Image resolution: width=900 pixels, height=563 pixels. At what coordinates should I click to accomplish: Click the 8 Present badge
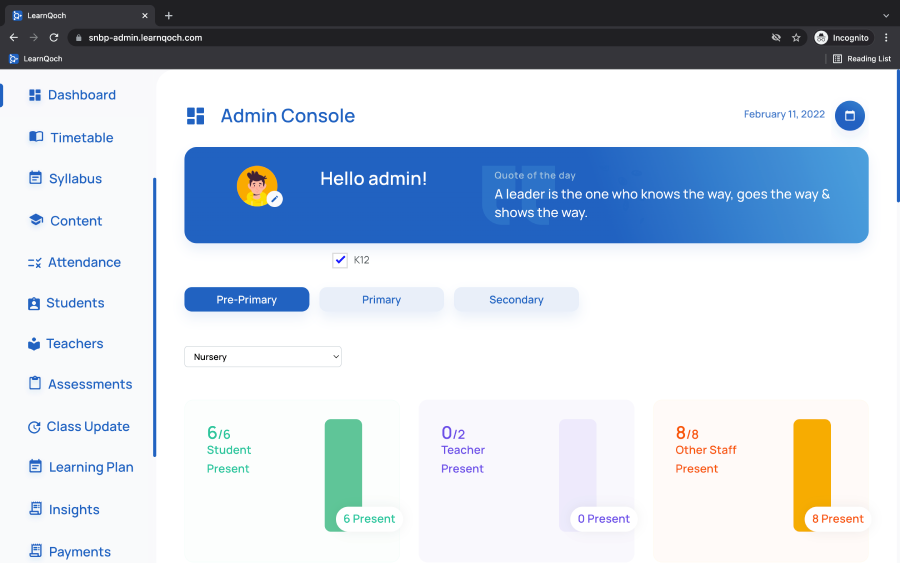(838, 519)
